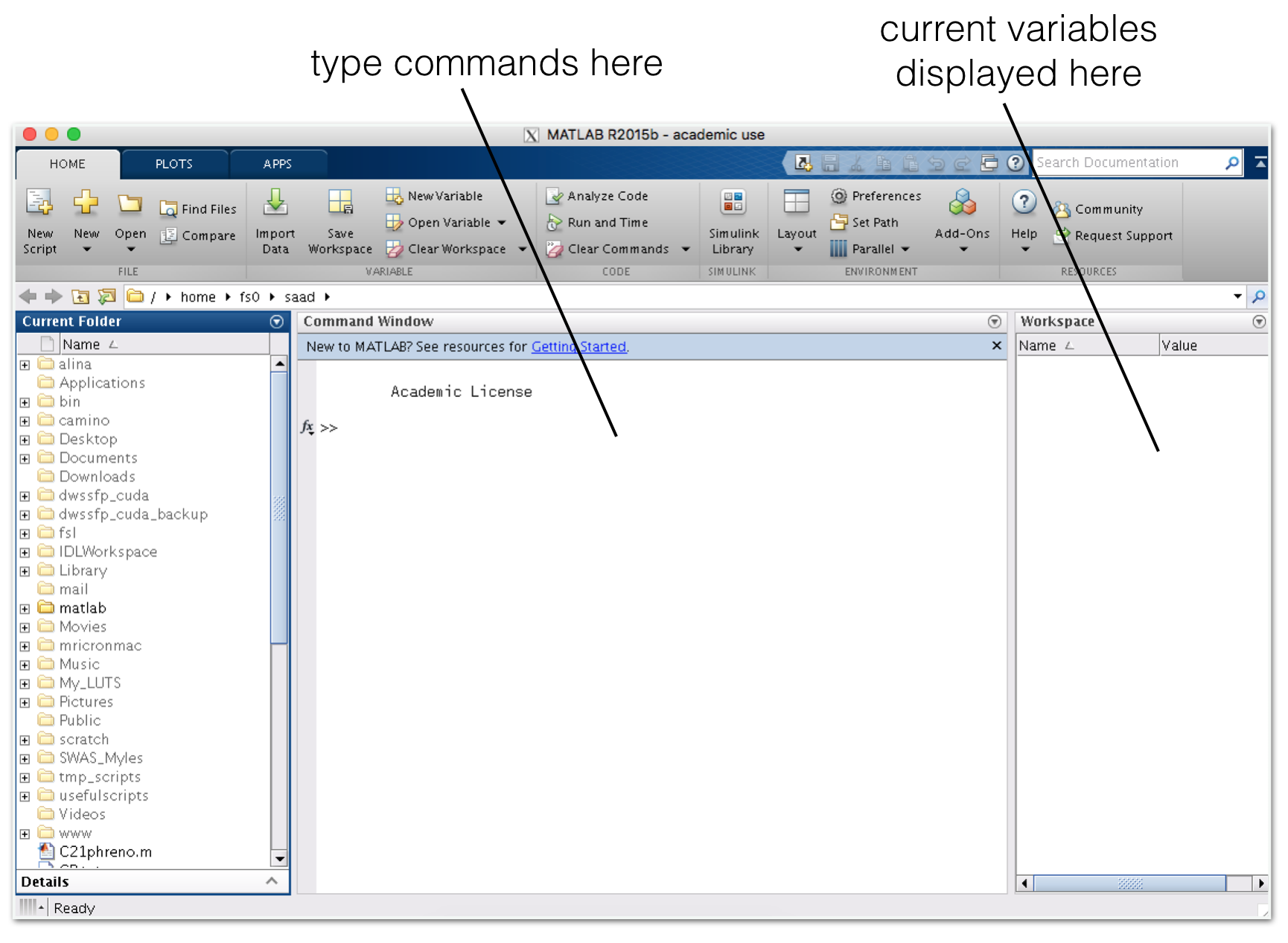Image resolution: width=1288 pixels, height=943 pixels.
Task: Open Simulink Library
Action: pos(733,221)
